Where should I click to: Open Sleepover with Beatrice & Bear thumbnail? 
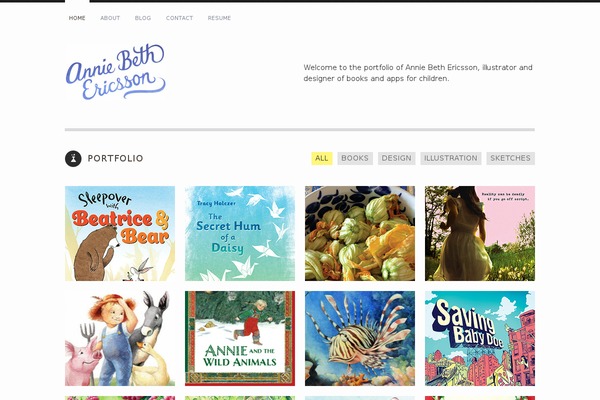120,233
